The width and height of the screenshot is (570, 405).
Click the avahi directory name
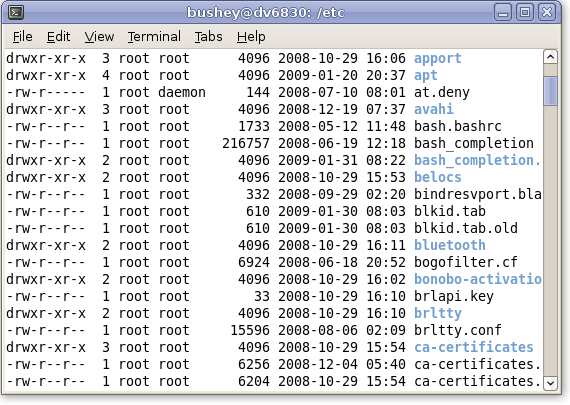[434, 109]
